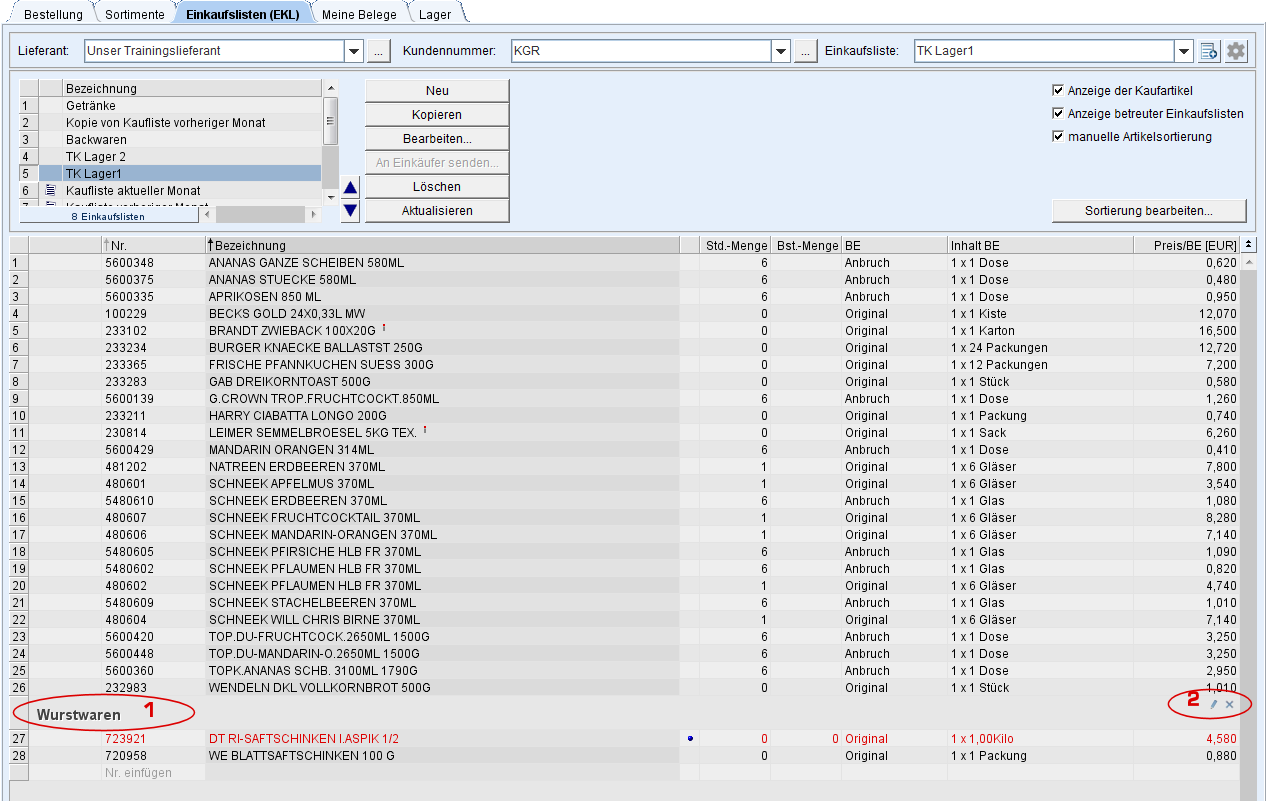Toggle Anzeige betreuter Einkaufslisten checkbox
This screenshot has height=801, width=1266.
click(1058, 114)
